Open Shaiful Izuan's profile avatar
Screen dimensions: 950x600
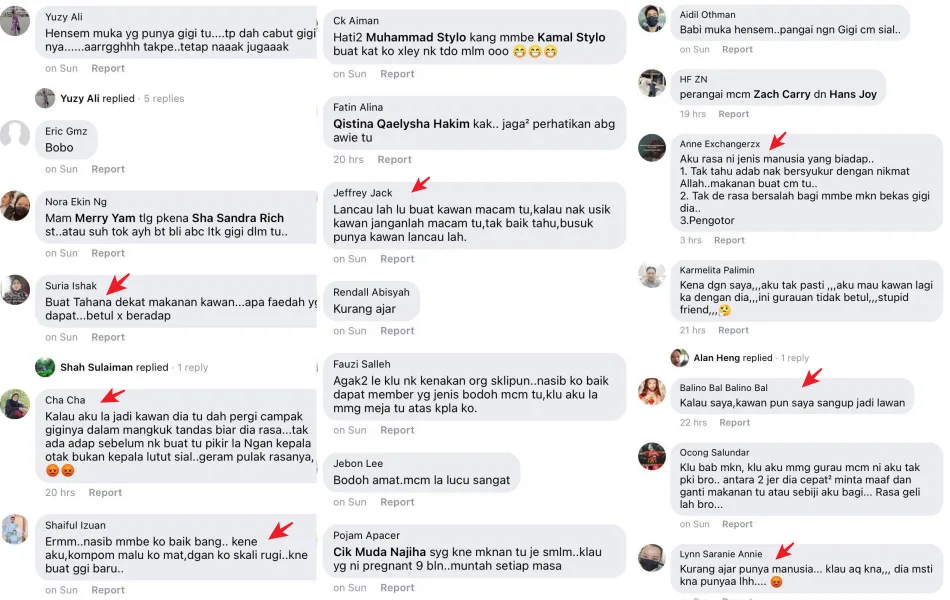tap(15, 529)
